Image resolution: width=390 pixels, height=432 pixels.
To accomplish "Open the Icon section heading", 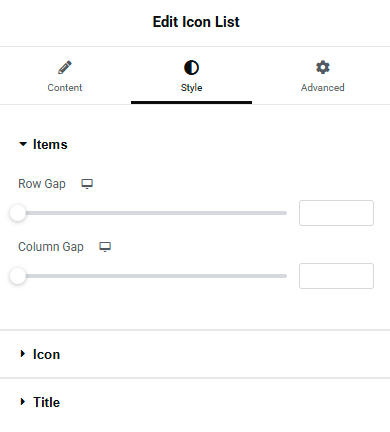I will [46, 354].
